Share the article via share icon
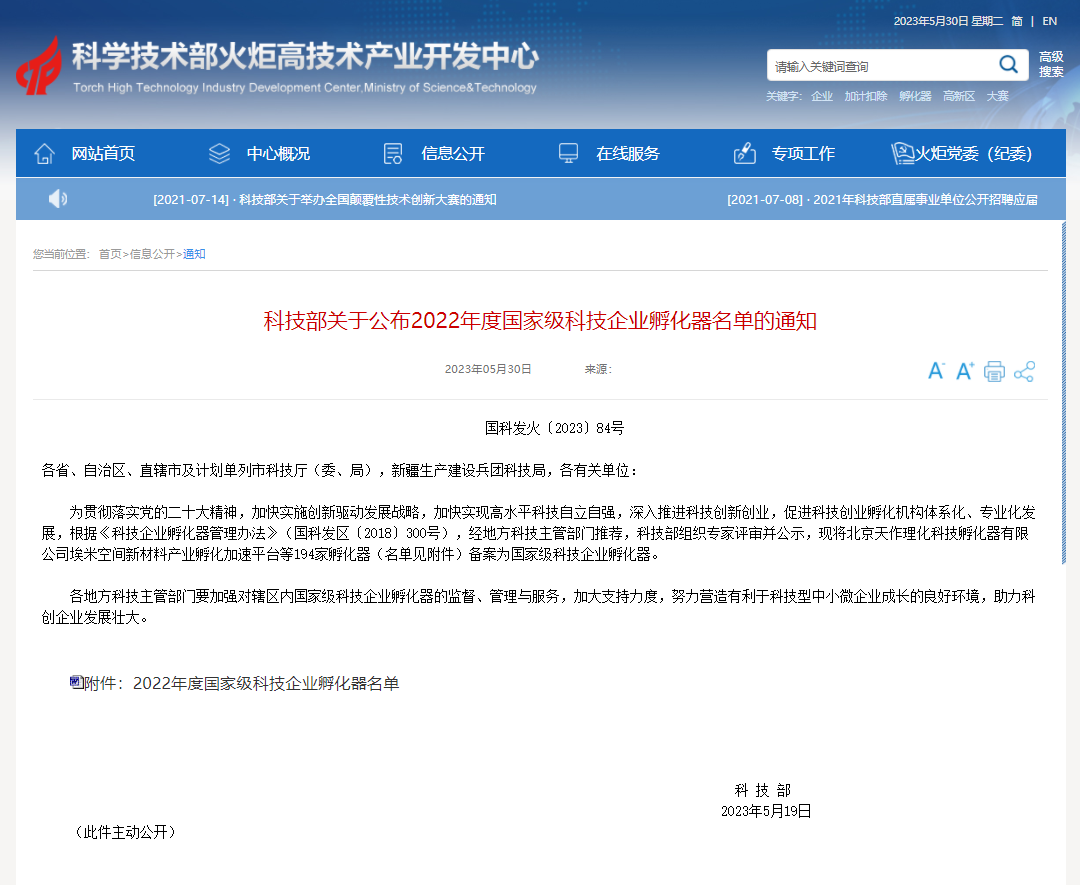1080x885 pixels. [x=1024, y=371]
